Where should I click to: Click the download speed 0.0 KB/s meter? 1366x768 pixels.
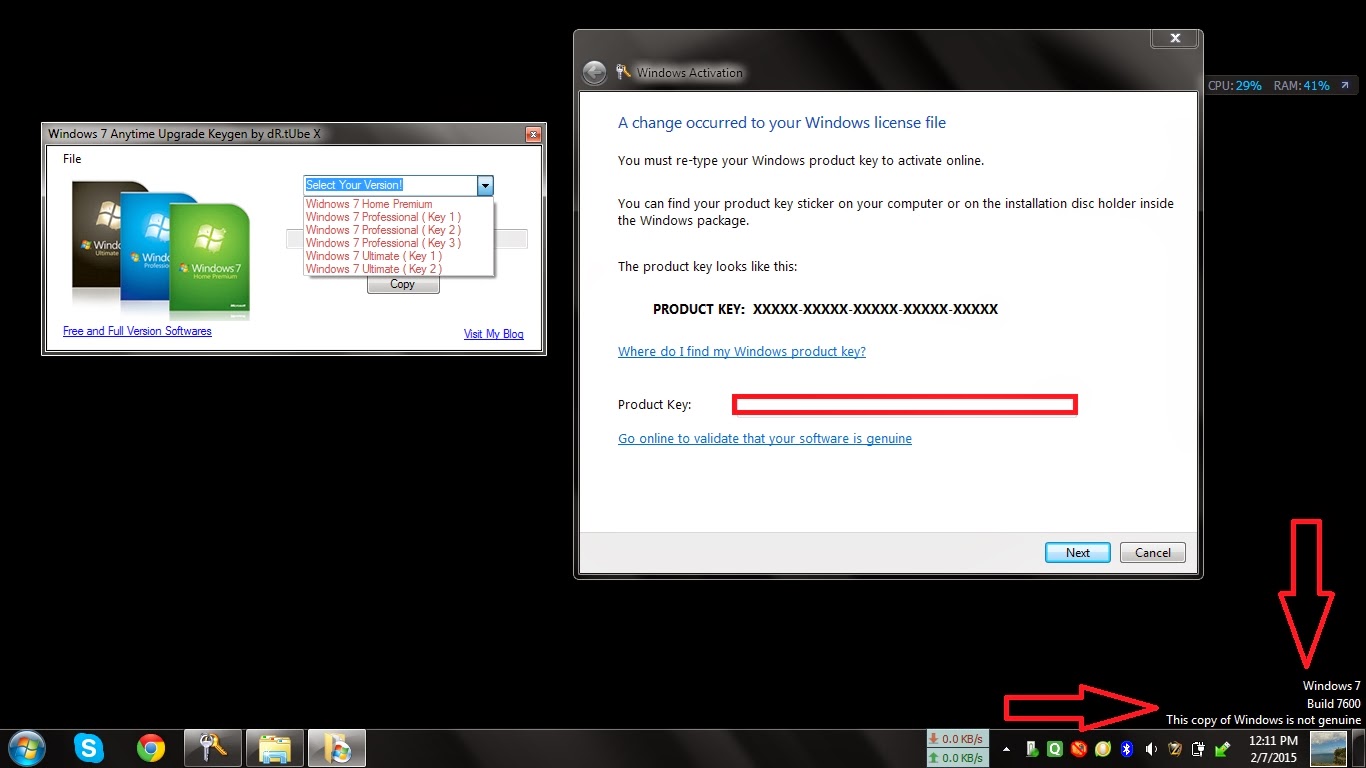(x=957, y=739)
